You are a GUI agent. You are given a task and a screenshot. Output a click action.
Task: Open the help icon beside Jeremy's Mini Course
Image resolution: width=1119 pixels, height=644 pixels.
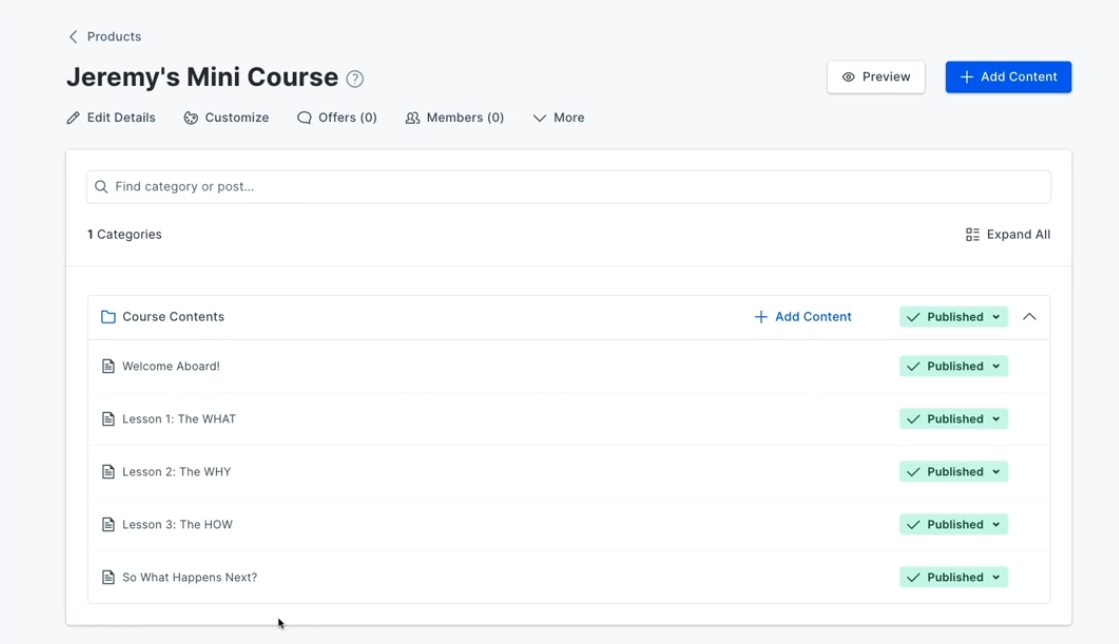(354, 77)
